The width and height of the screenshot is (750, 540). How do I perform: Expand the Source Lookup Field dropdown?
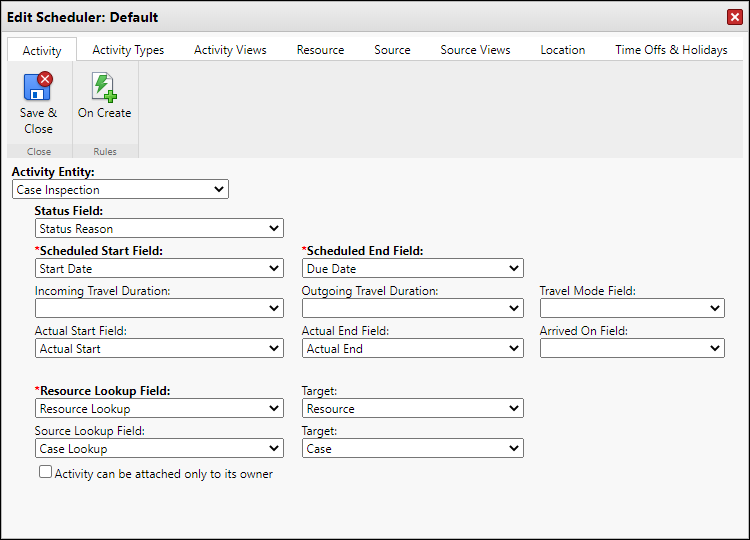159,448
